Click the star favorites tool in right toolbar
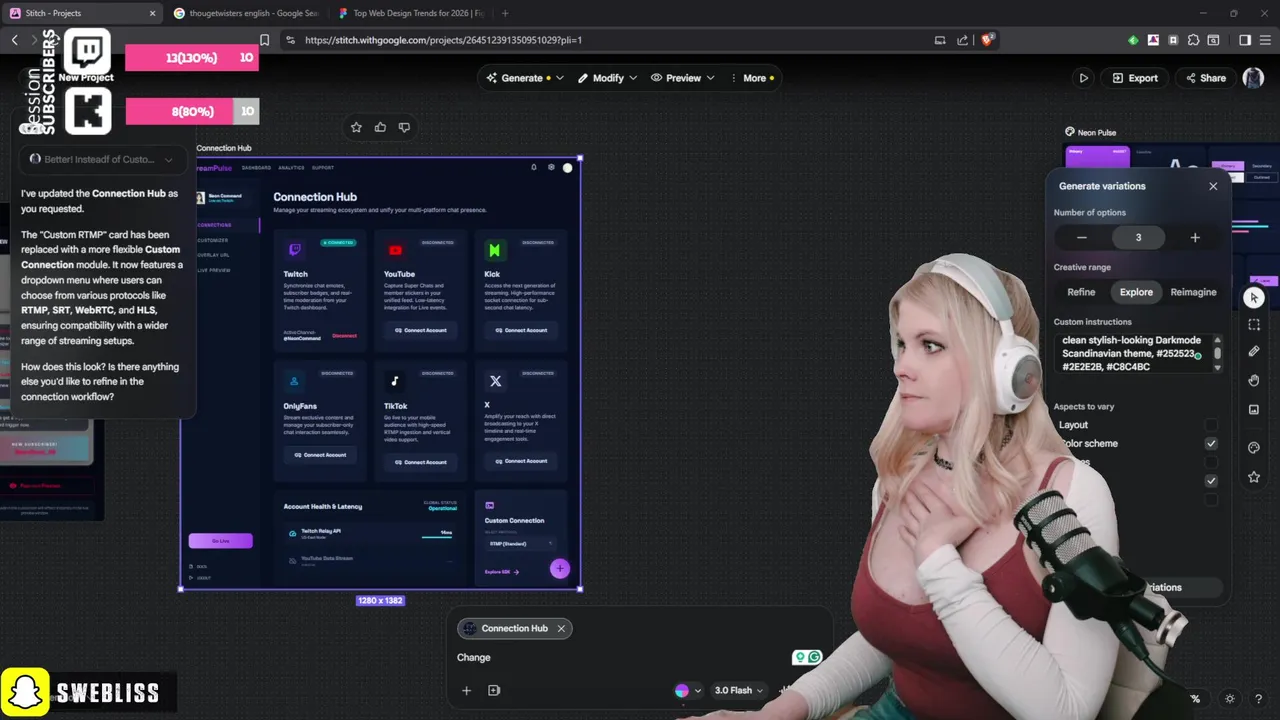Screen dimensions: 1280x720 1254,477
